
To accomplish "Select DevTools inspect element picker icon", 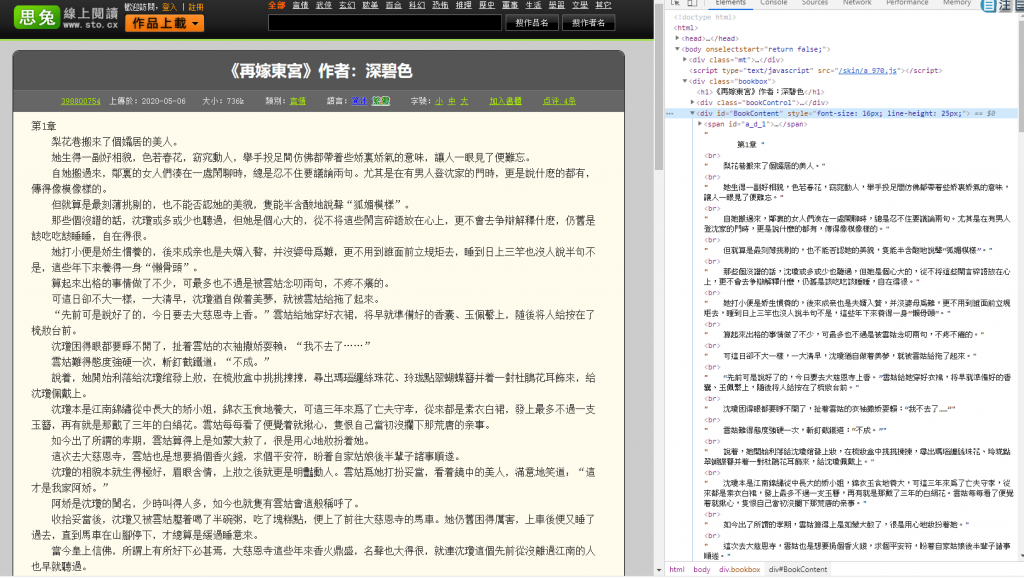I will point(675,3).
